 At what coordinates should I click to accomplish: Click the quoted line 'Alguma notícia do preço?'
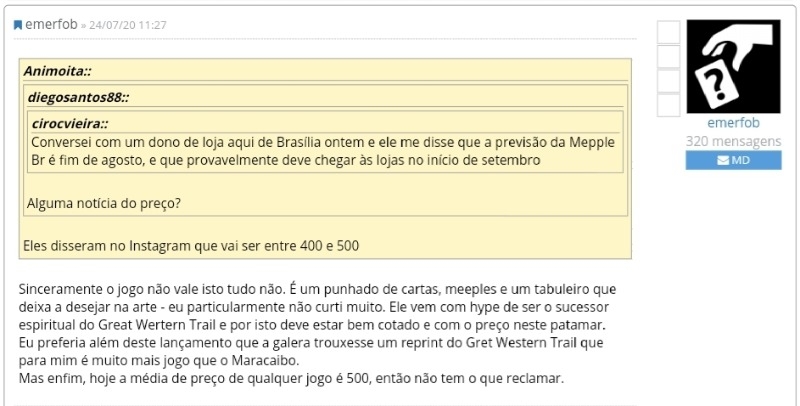click(104, 204)
